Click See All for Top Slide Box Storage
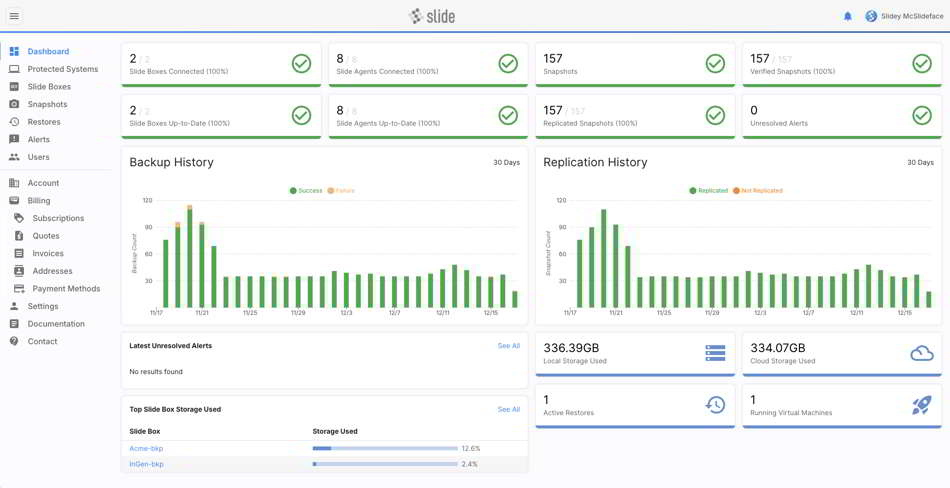 [x=508, y=409]
